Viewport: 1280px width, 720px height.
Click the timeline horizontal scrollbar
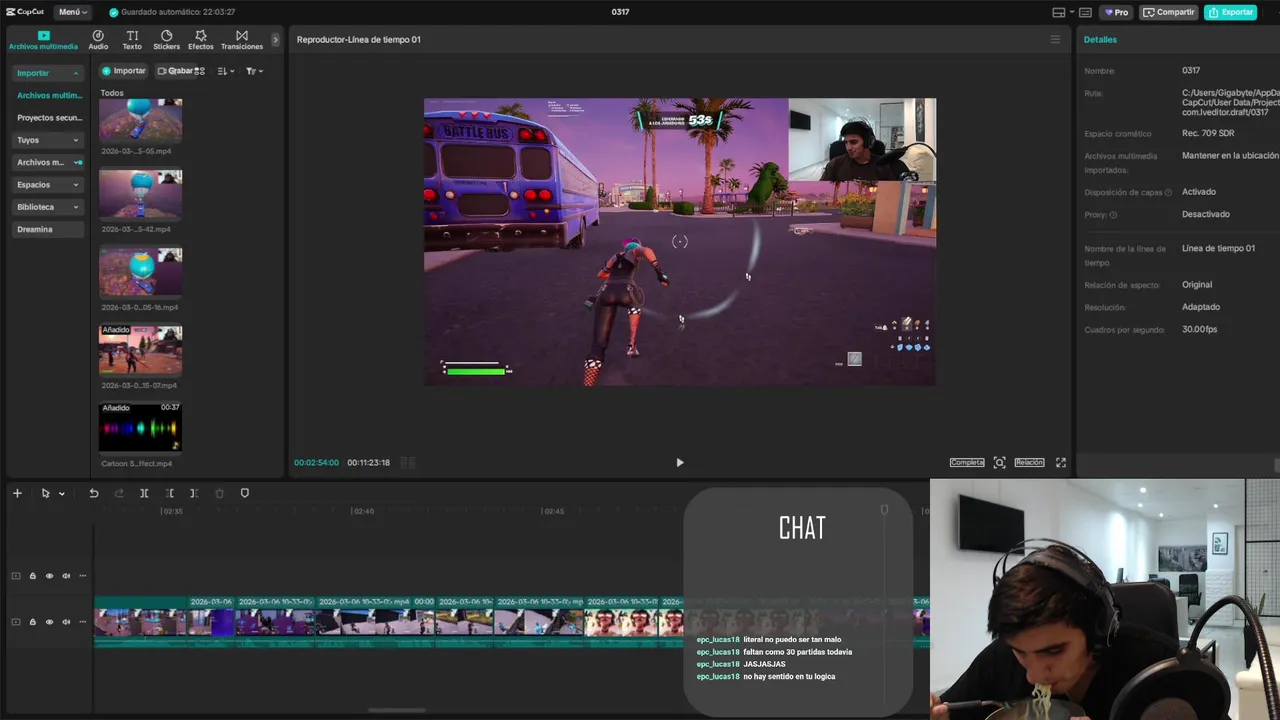tap(397, 711)
